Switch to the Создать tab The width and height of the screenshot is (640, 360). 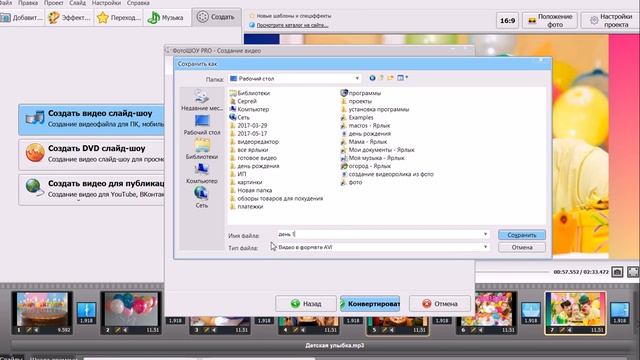(216, 17)
